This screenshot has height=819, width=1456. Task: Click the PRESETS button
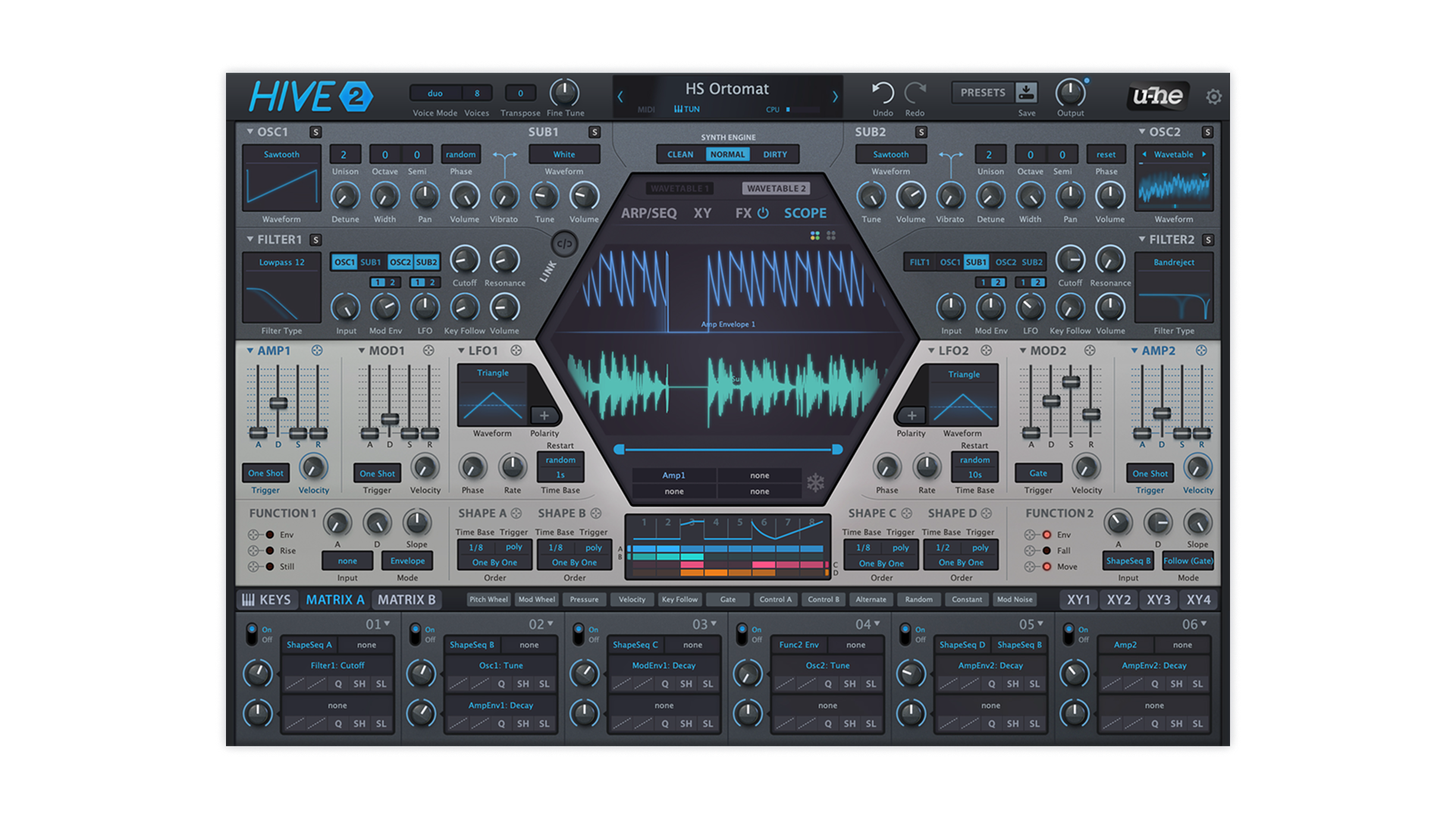click(x=983, y=93)
